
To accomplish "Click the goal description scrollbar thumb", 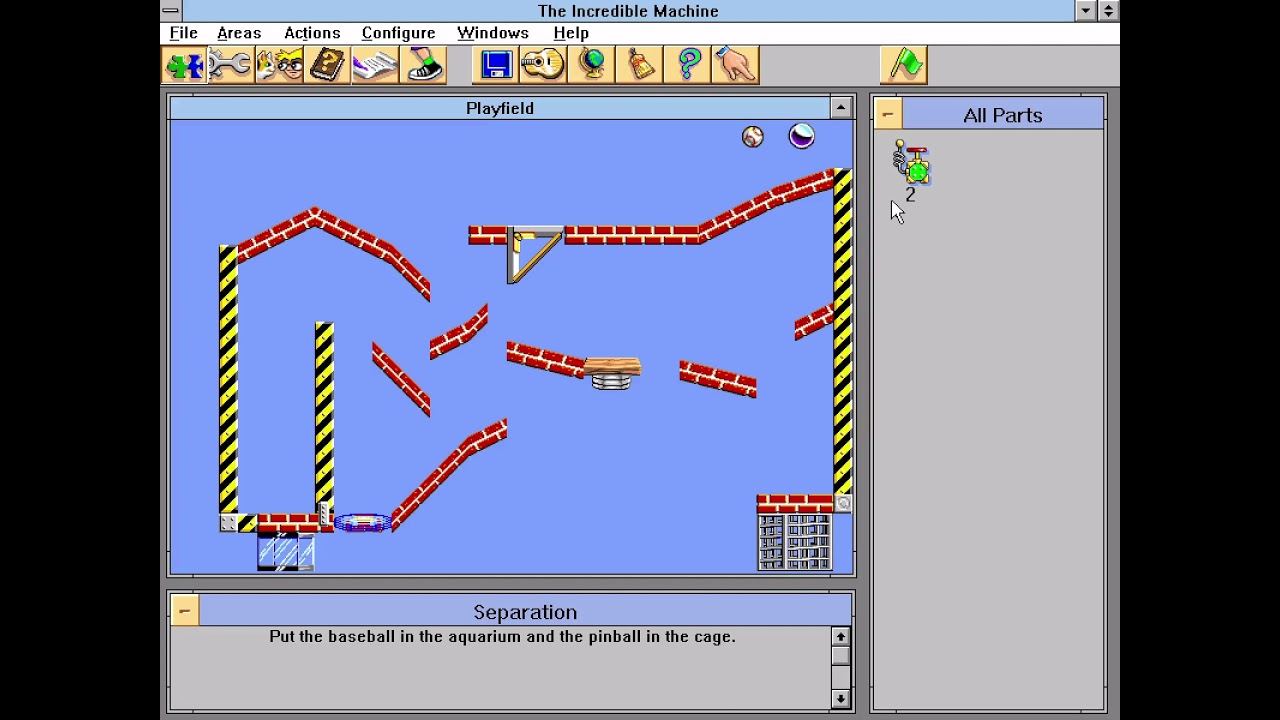I will click(840, 657).
